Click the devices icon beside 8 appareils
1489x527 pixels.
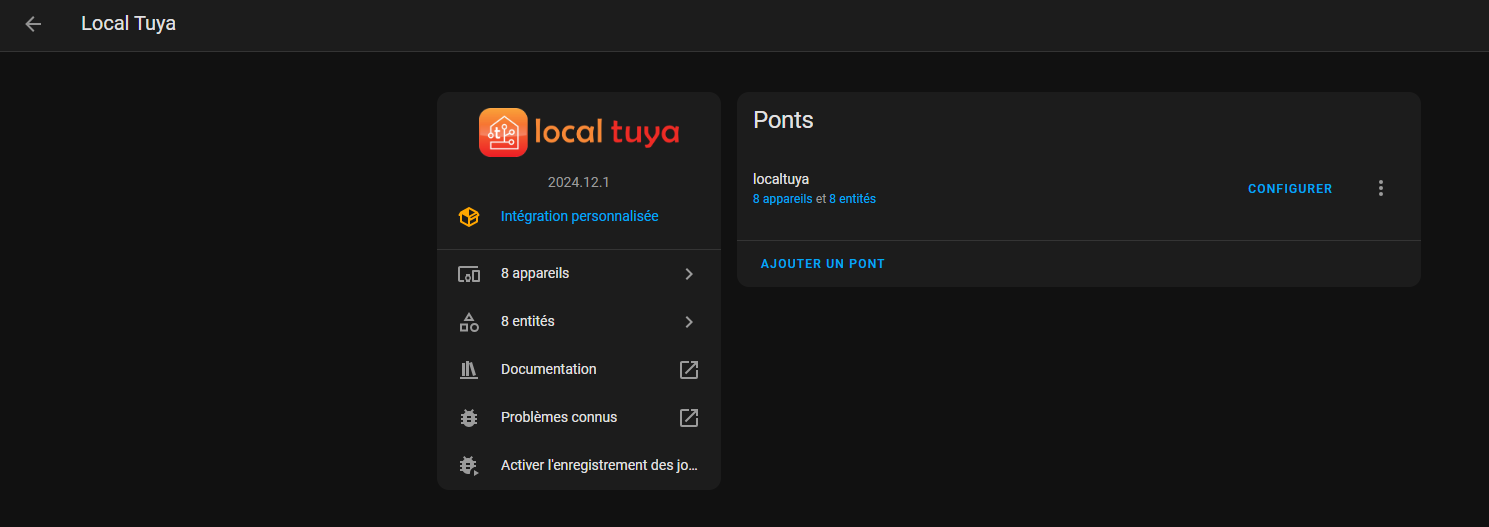click(468, 274)
